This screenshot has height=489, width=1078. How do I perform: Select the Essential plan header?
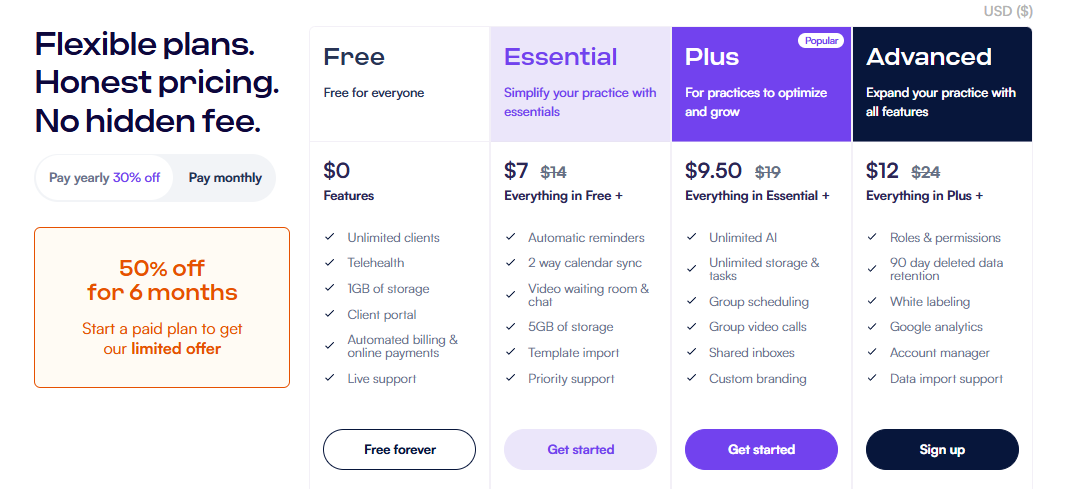pos(580,84)
